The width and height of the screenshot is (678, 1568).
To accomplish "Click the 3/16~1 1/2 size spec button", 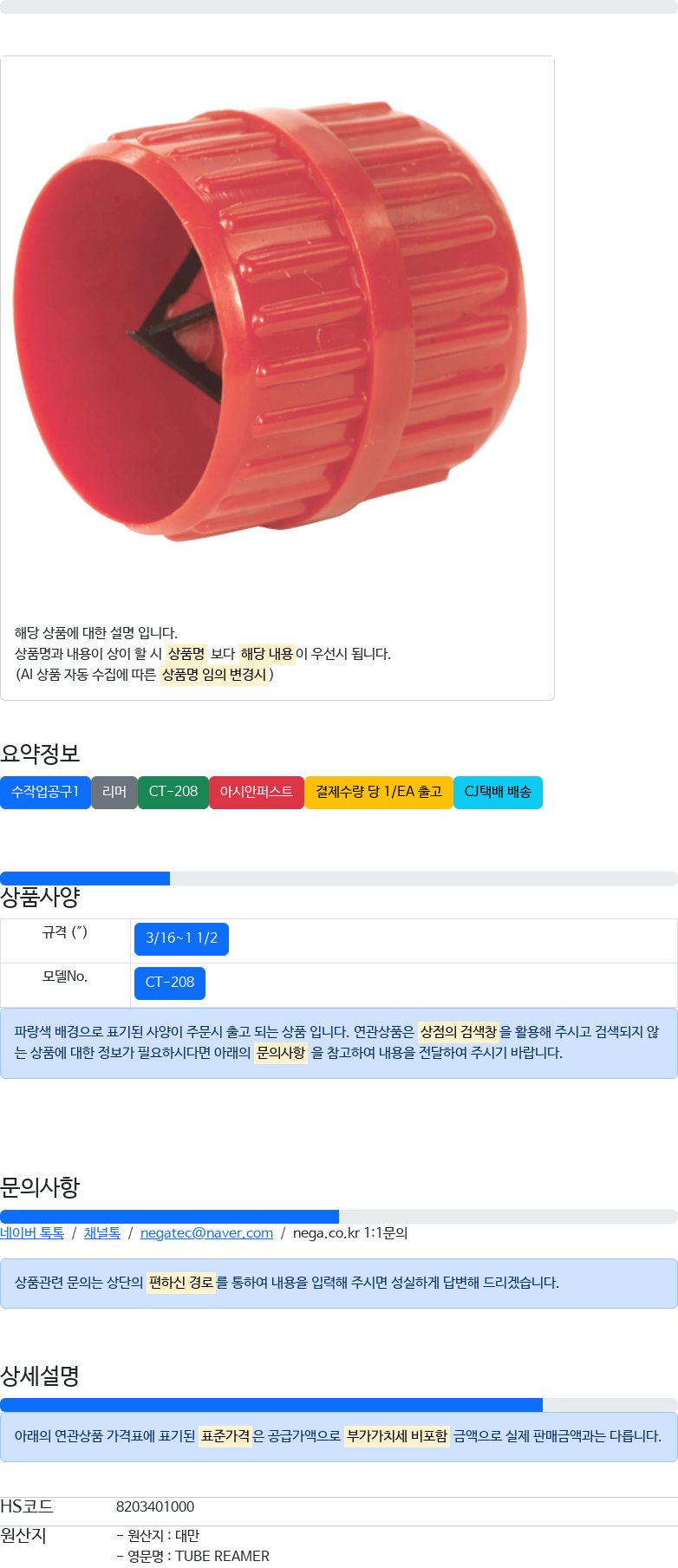I will [181, 938].
